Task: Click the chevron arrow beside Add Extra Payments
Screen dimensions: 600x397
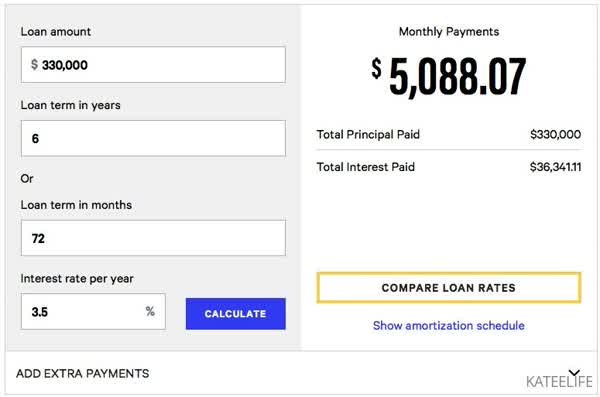Action: (574, 373)
